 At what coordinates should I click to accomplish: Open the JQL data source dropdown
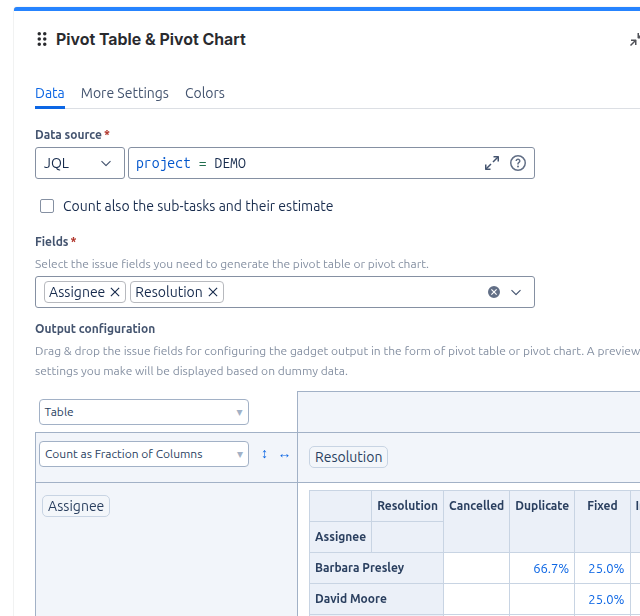point(79,163)
